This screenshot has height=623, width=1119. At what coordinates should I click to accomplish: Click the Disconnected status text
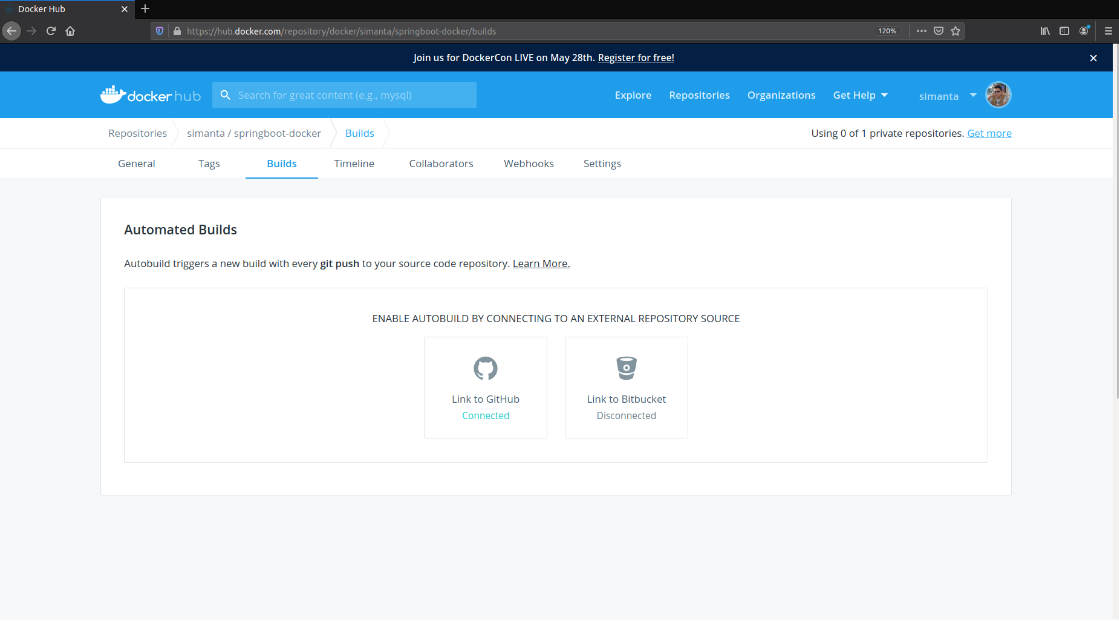[x=627, y=415]
